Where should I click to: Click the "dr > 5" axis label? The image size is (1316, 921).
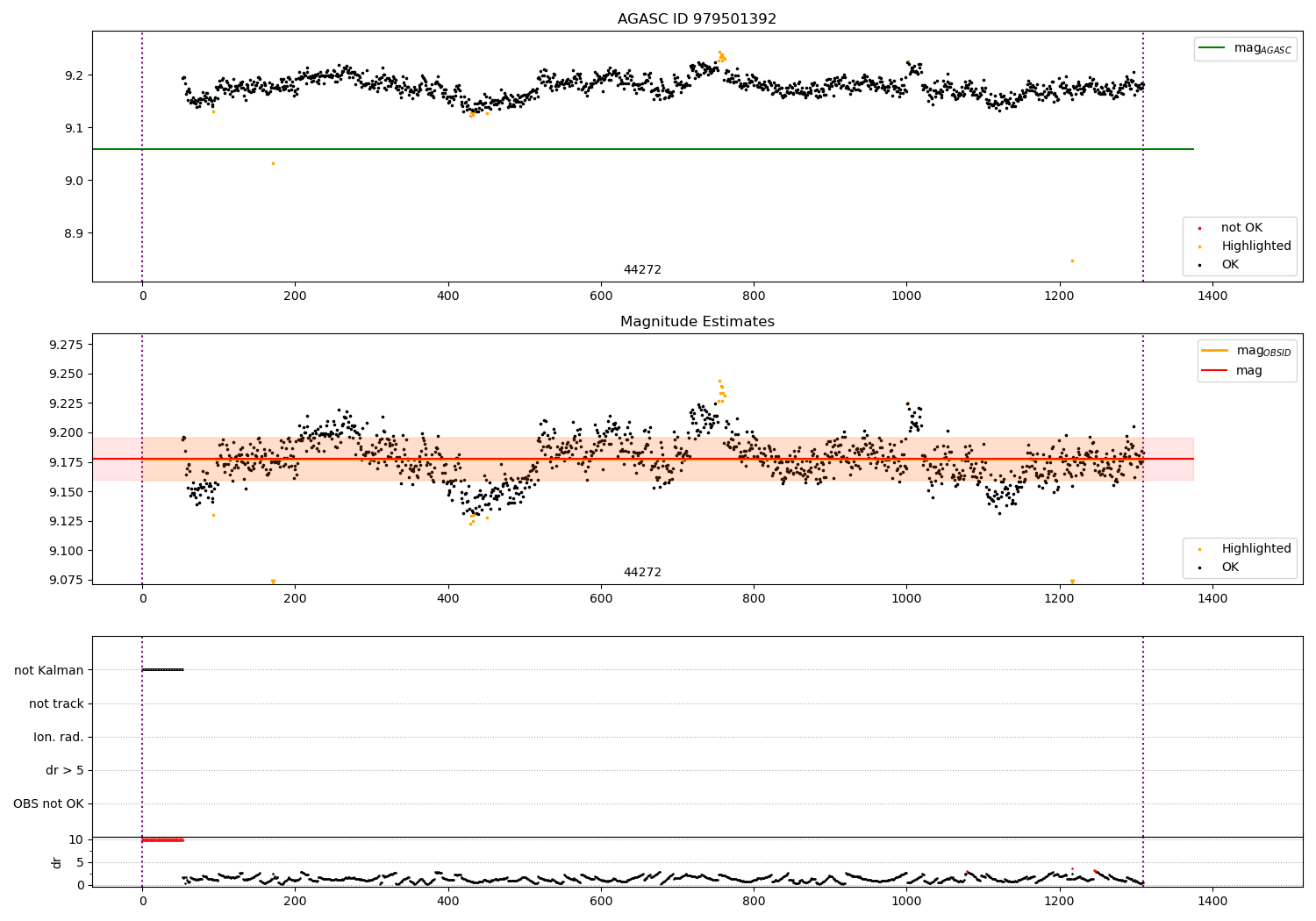click(65, 771)
